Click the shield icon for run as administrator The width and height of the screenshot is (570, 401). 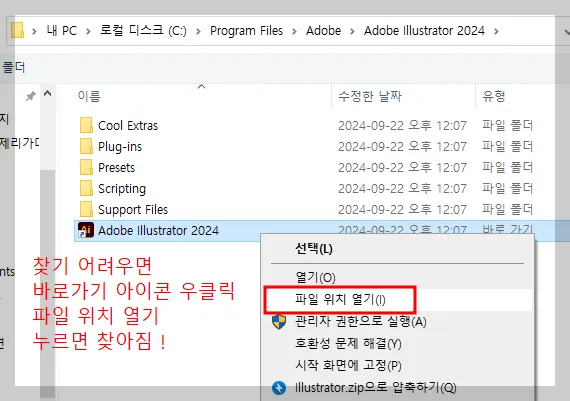point(279,322)
